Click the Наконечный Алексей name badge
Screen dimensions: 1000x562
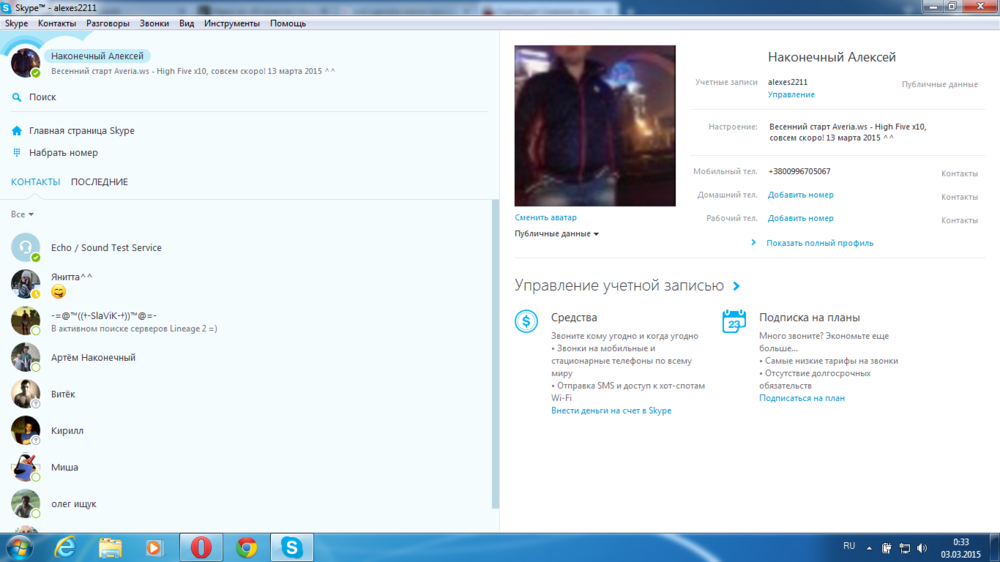coord(97,56)
